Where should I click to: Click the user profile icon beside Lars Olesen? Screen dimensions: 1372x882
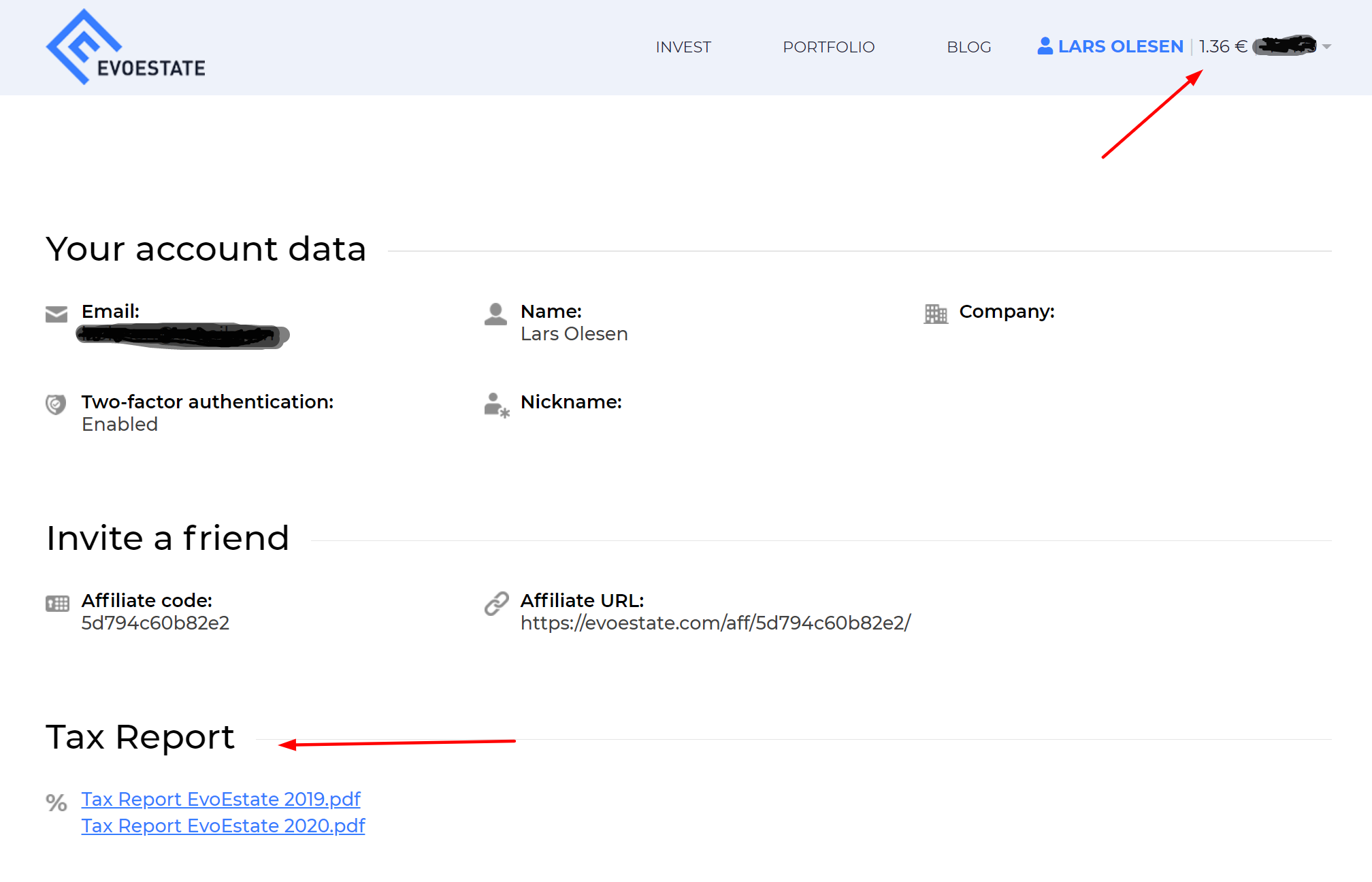tap(1045, 46)
